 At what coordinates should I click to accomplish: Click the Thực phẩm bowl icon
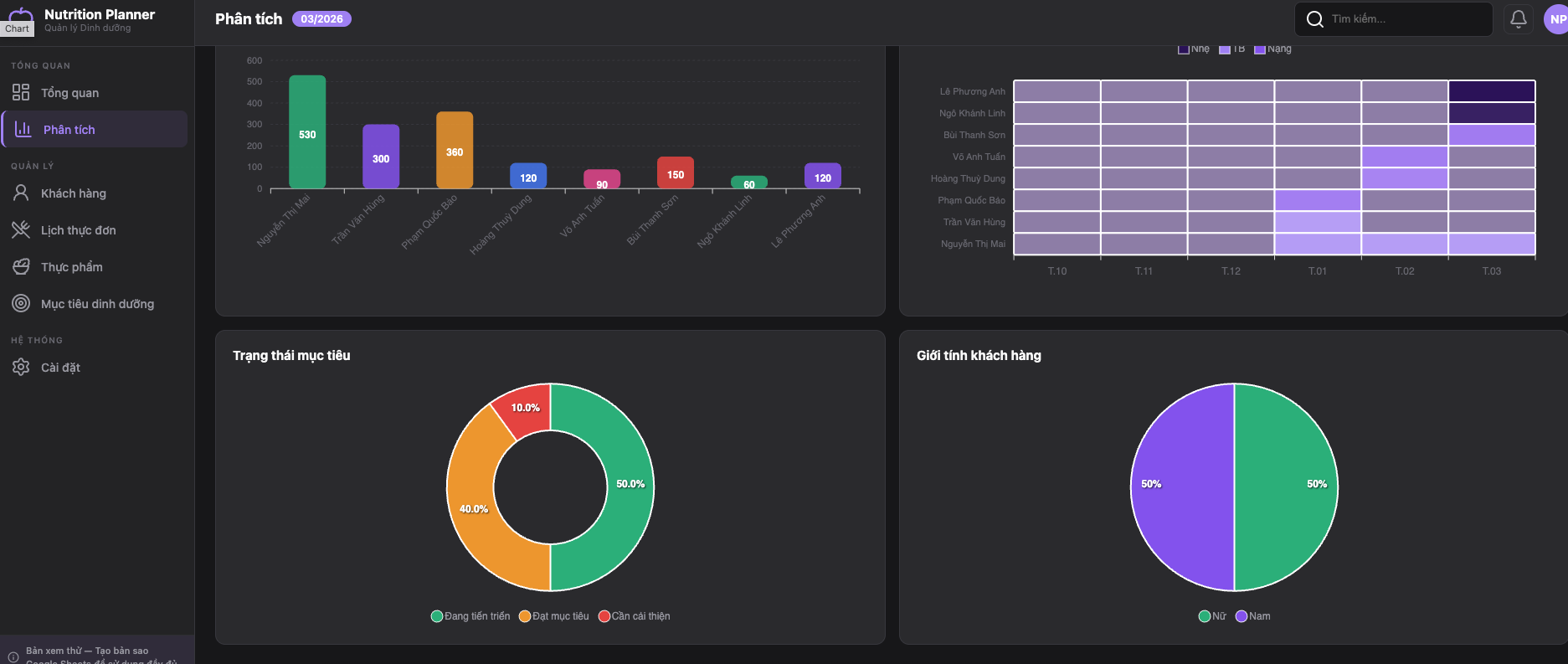[x=21, y=266]
